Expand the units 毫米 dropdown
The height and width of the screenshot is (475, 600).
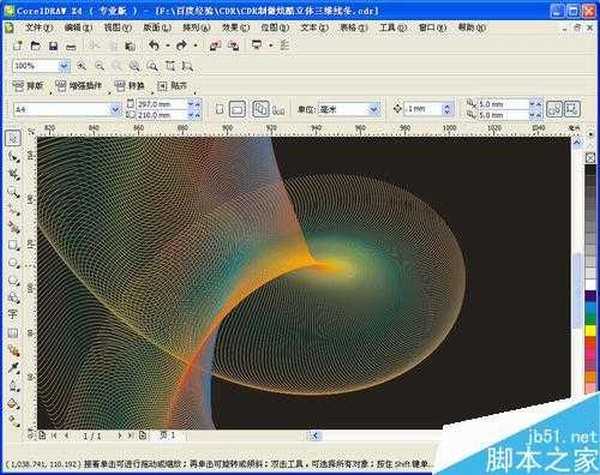pyautogui.click(x=374, y=108)
